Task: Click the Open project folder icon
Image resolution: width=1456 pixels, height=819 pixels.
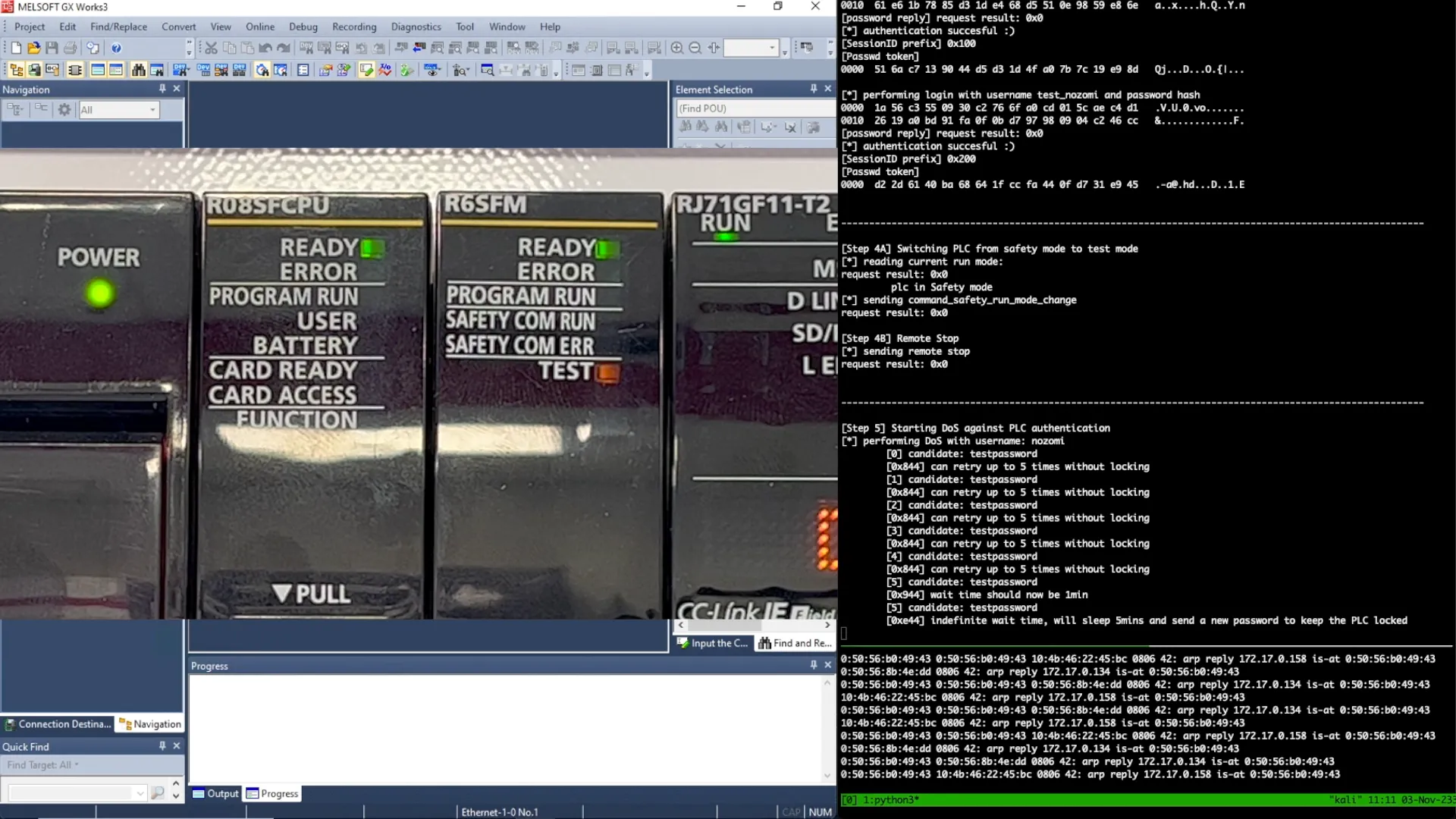Action: [x=33, y=48]
